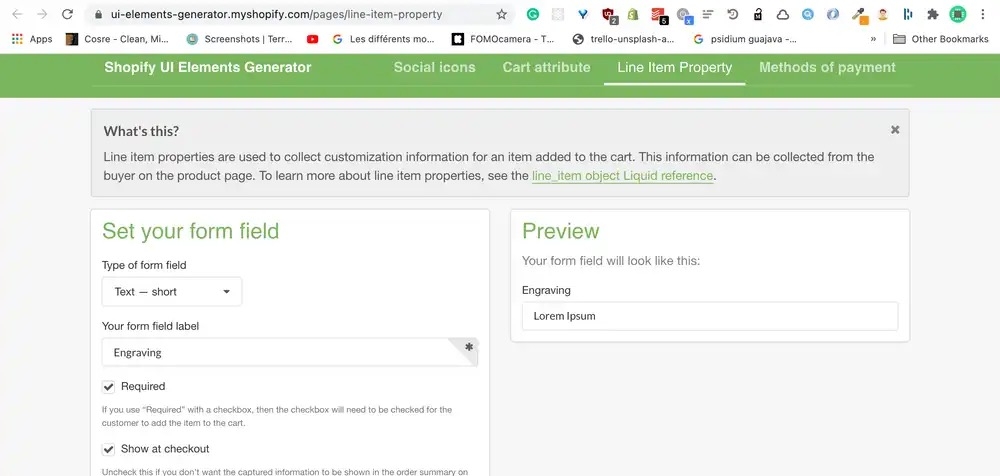Bookmark this page with the star icon
The height and width of the screenshot is (476, 1000).
click(x=501, y=15)
